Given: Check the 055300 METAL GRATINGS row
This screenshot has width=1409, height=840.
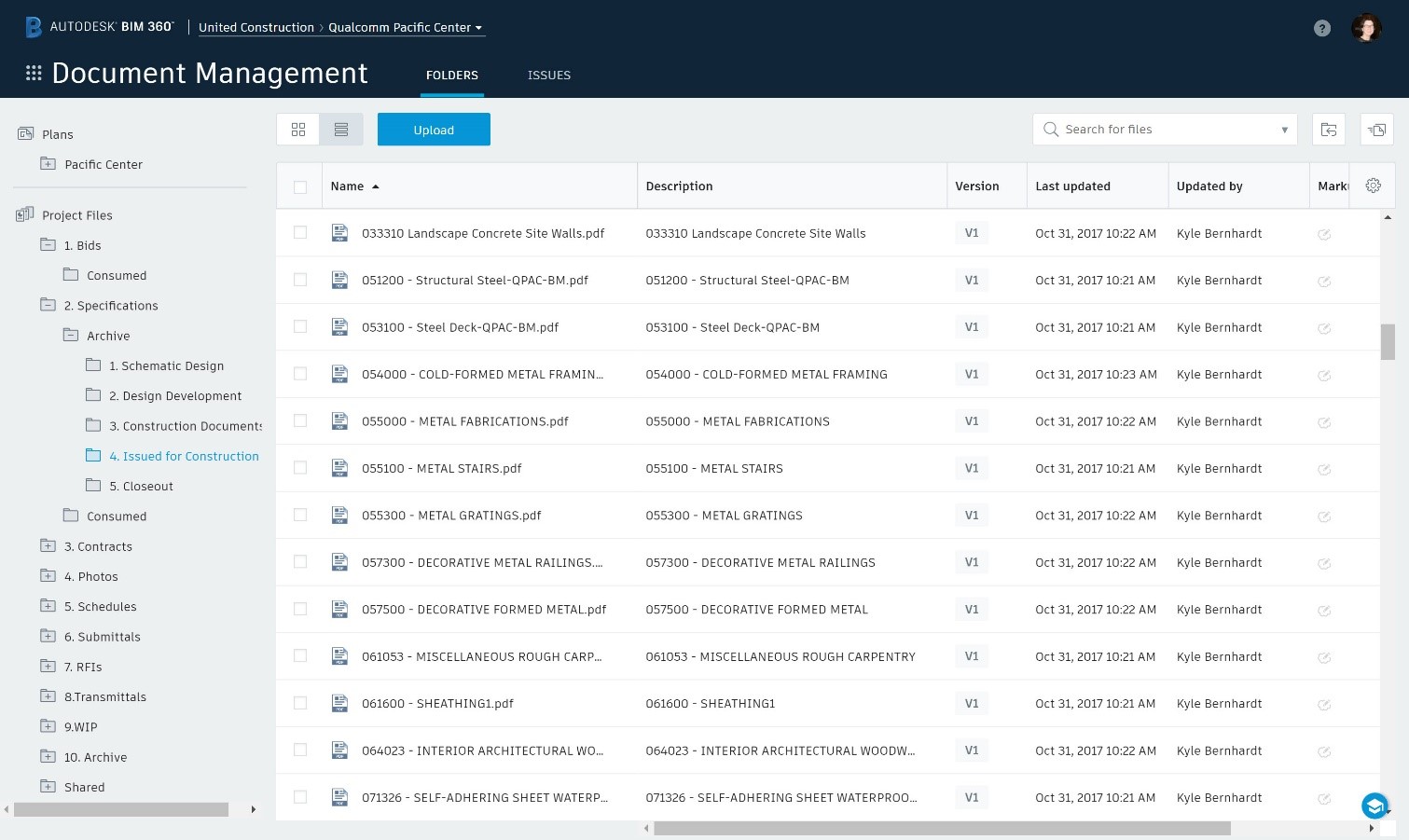Looking at the screenshot, I should coord(300,515).
